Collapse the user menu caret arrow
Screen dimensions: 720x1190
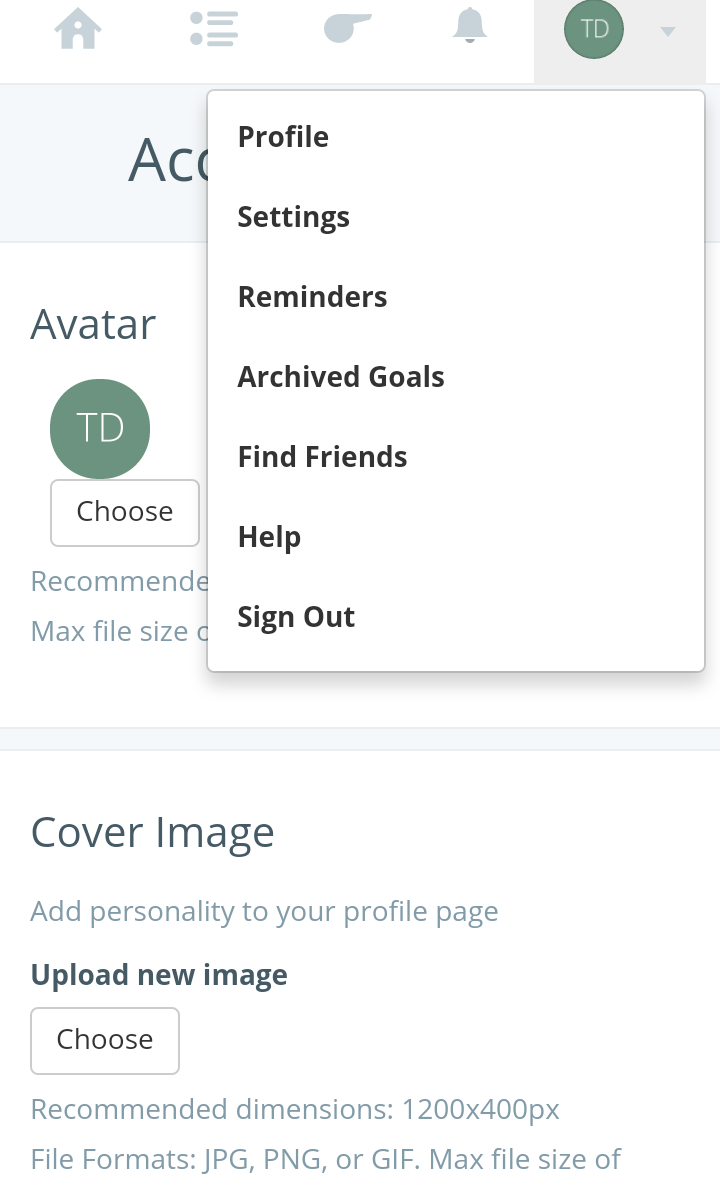(x=668, y=32)
